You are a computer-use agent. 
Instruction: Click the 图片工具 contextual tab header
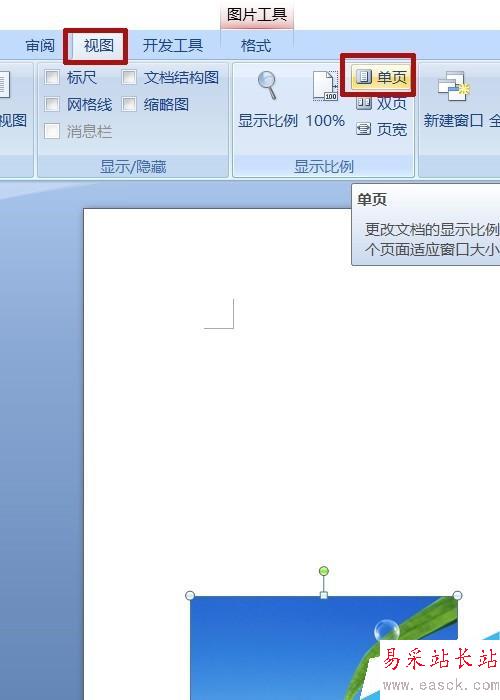257,15
